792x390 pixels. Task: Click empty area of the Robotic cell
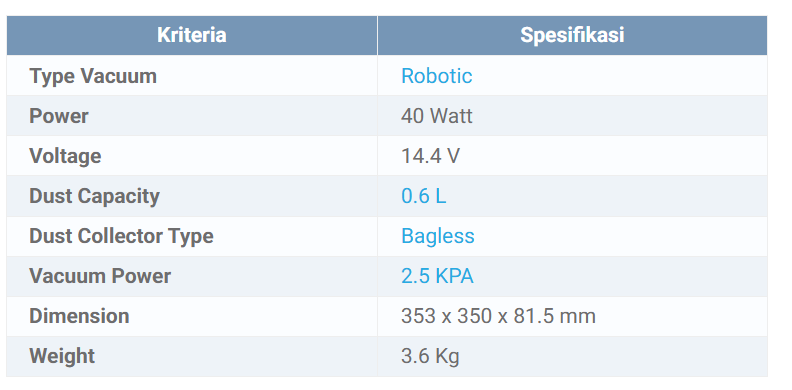click(x=621, y=76)
